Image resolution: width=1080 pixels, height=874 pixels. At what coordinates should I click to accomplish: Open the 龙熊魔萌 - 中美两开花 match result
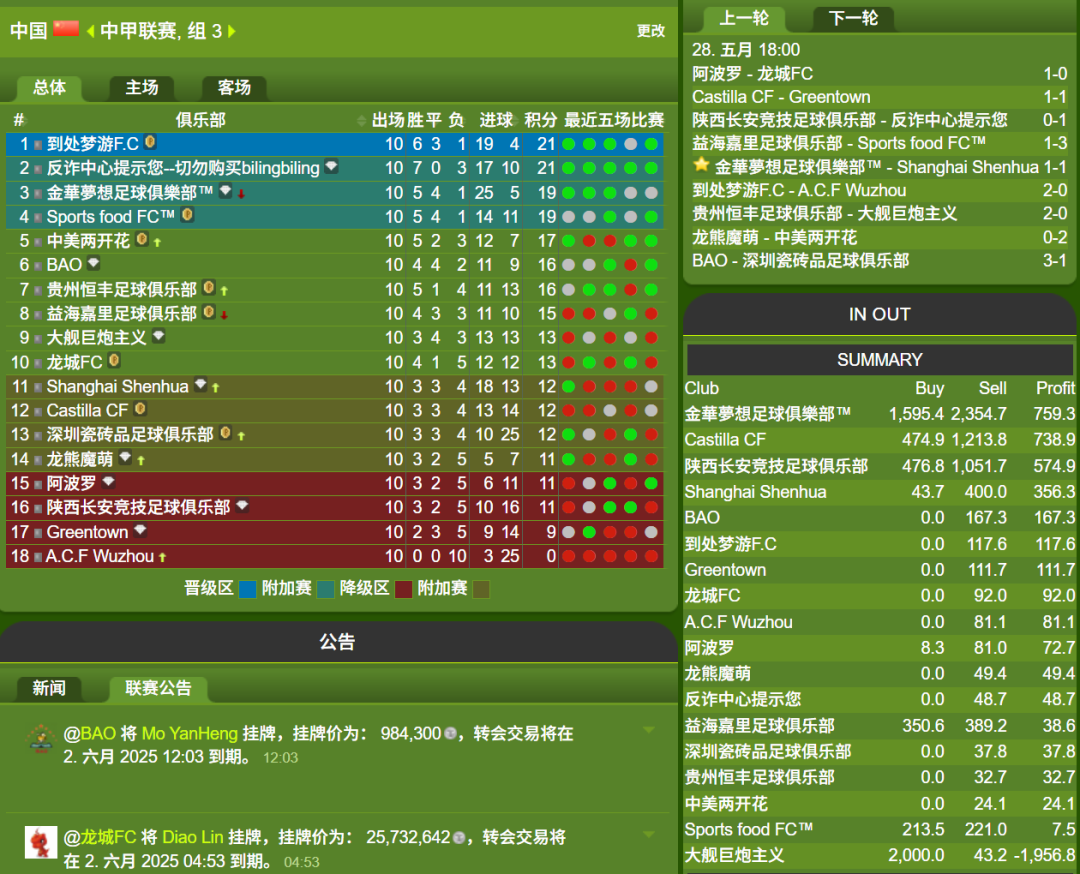coord(880,237)
